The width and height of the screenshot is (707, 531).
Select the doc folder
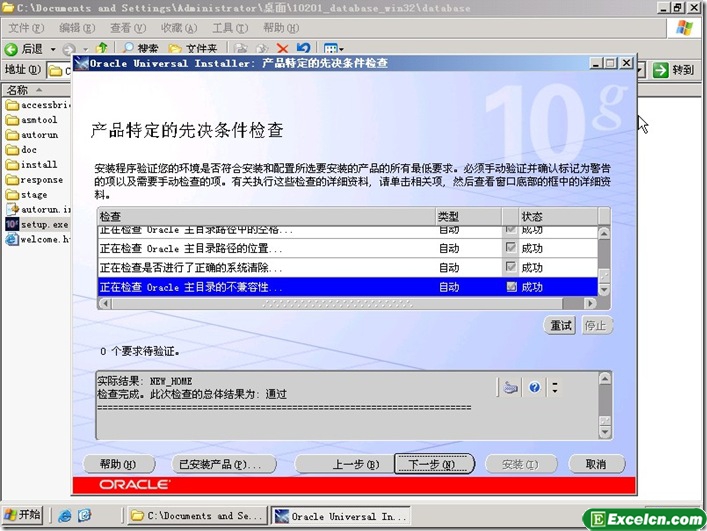[21, 150]
